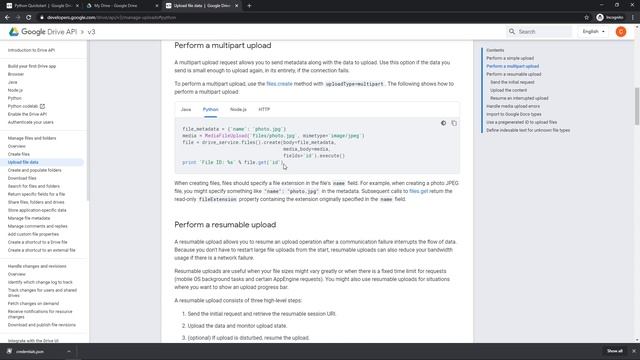Close the downloads bar
Viewport: 640px width, 360px height.
click(x=633, y=351)
